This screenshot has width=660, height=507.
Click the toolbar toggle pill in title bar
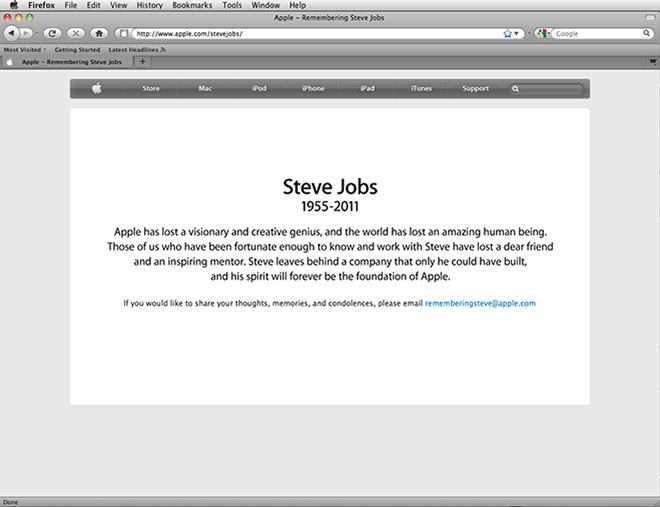coord(650,17)
